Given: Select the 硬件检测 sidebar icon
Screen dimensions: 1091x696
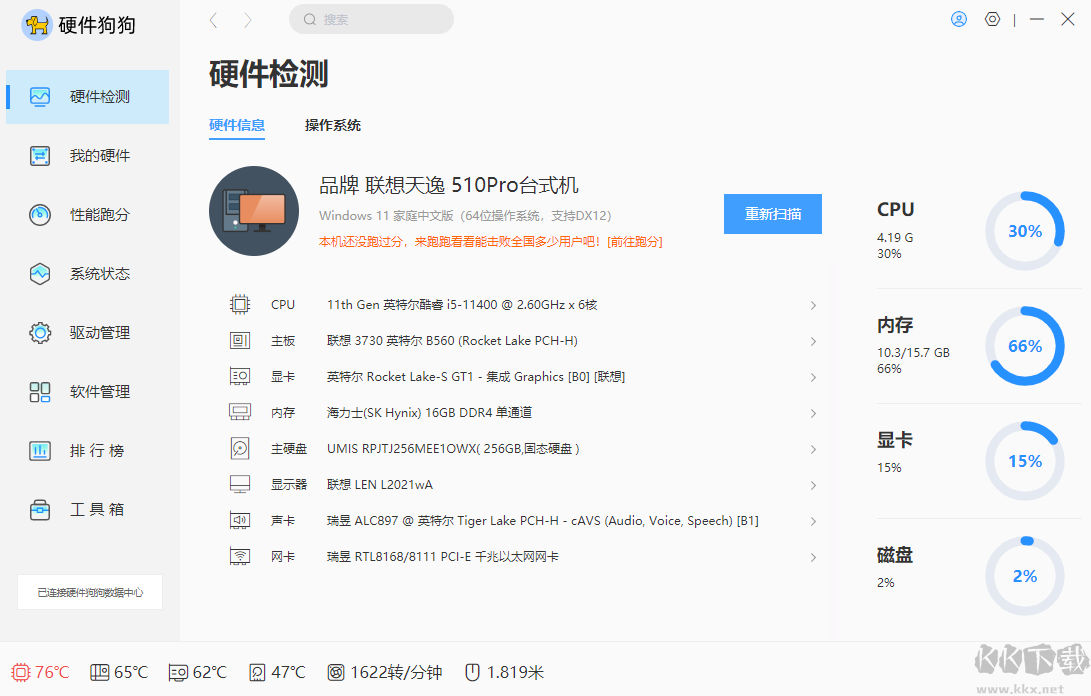Looking at the screenshot, I should tap(40, 96).
